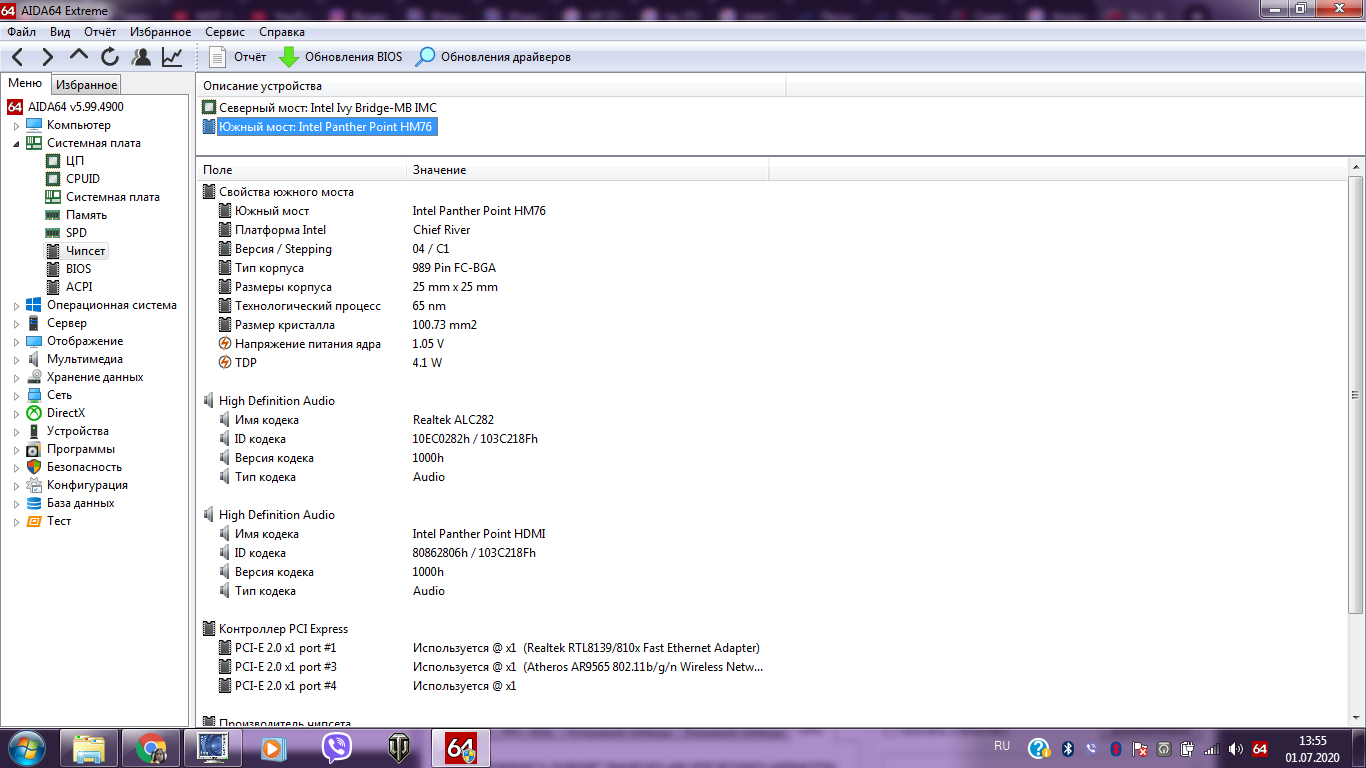
Task: Click the Отчёт toolbar button
Action: [239, 57]
